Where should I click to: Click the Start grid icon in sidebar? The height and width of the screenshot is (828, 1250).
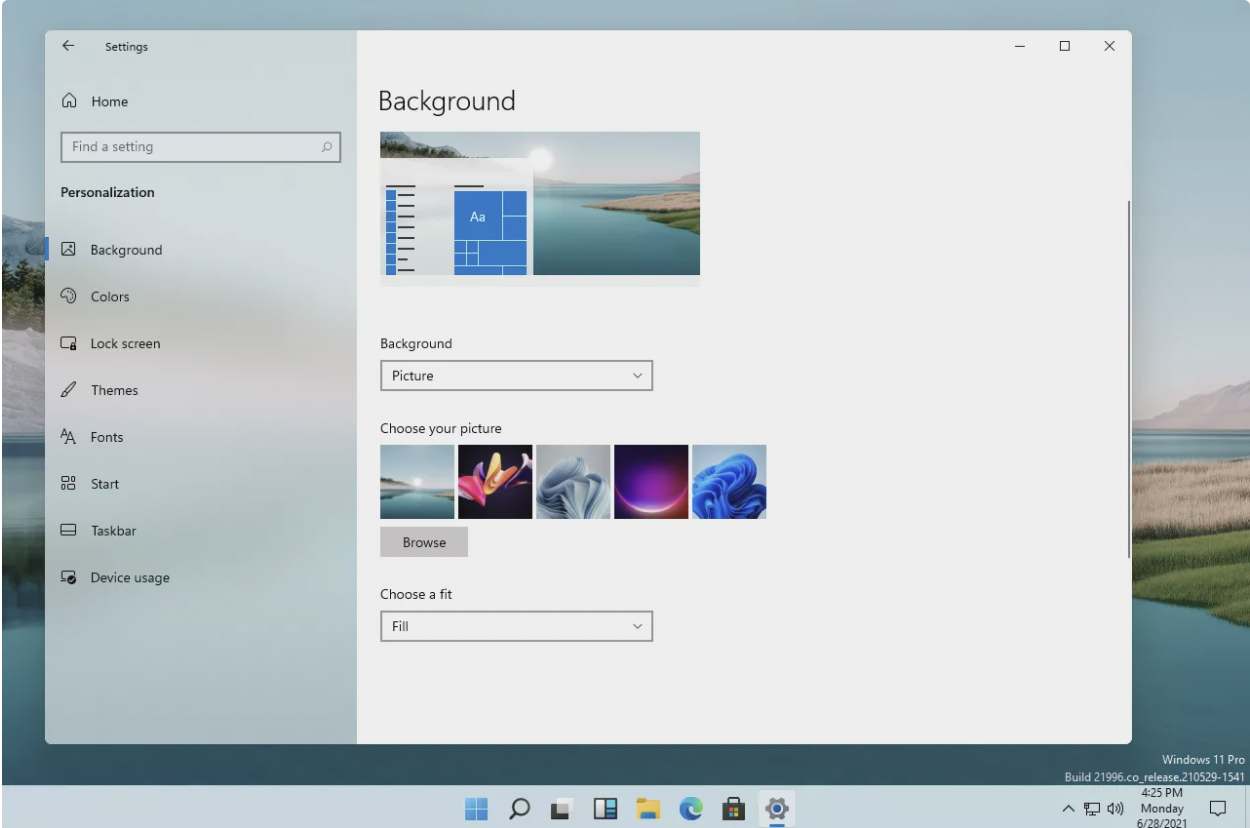pyautogui.click(x=68, y=484)
